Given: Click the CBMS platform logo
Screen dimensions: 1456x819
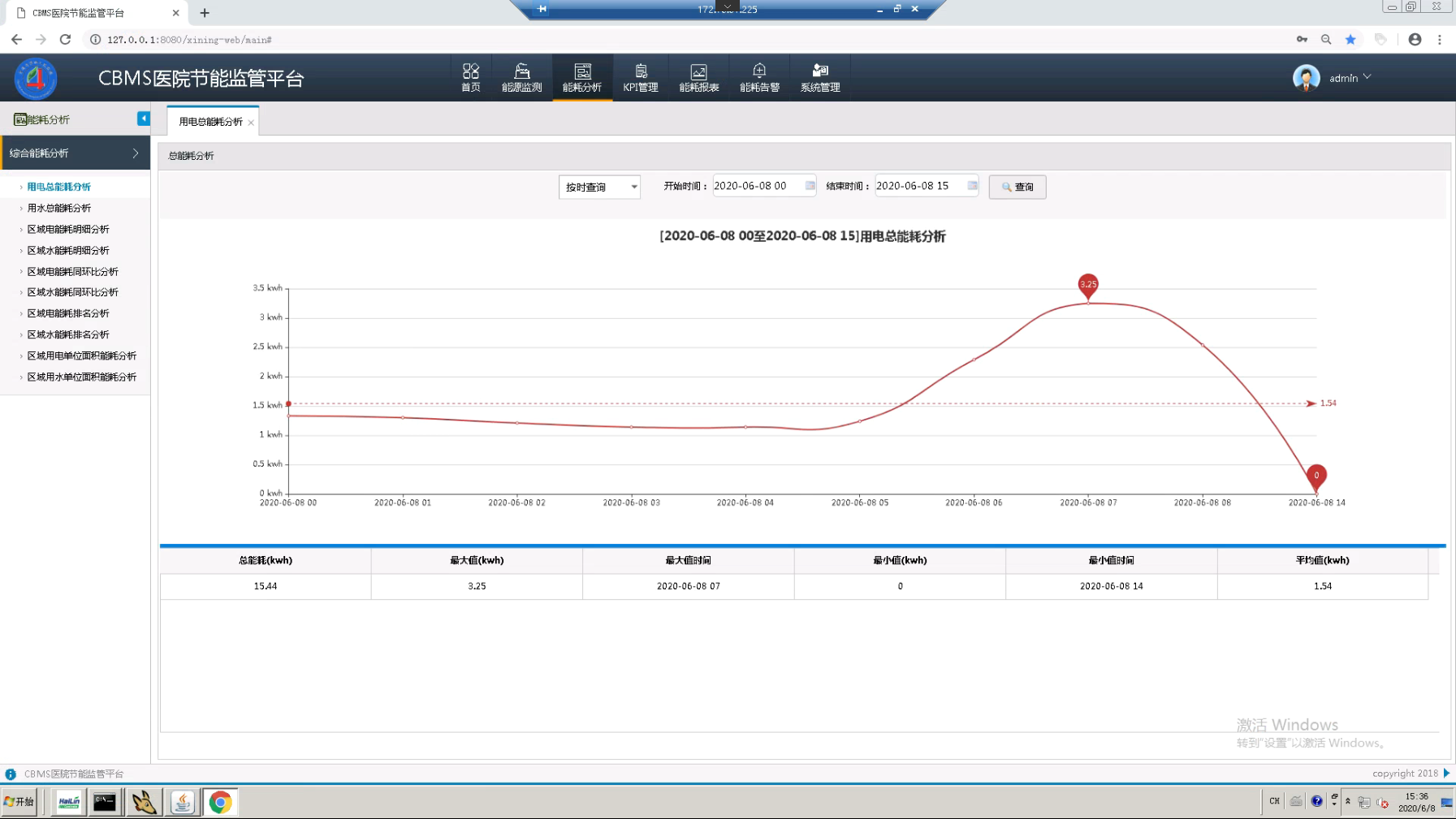Looking at the screenshot, I should pyautogui.click(x=36, y=78).
